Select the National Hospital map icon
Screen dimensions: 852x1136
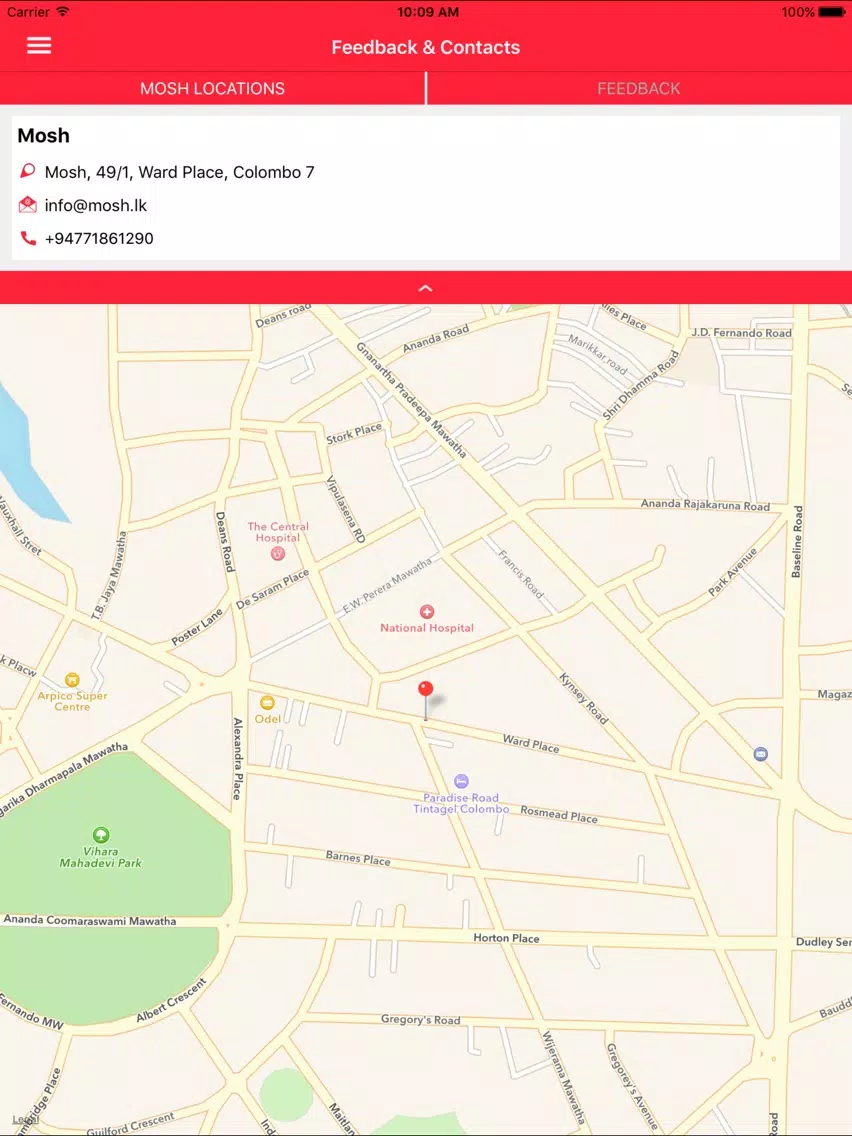pyautogui.click(x=427, y=612)
